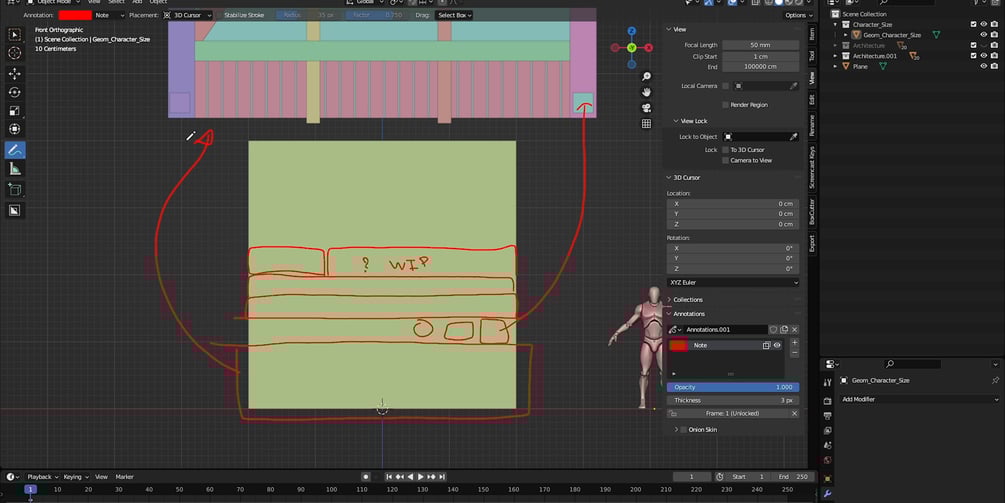Add a new annotation layer

click(x=795, y=343)
